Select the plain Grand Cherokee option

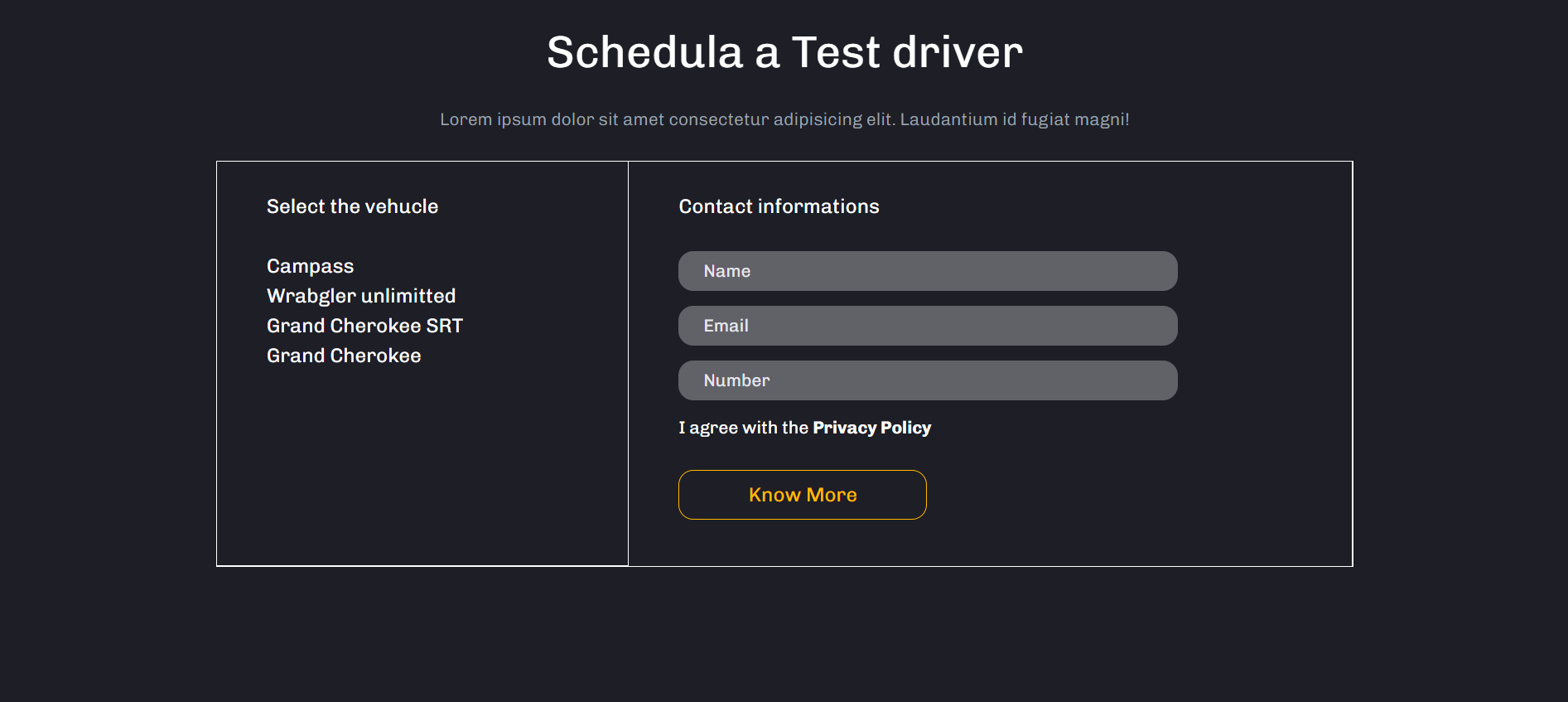click(x=343, y=356)
